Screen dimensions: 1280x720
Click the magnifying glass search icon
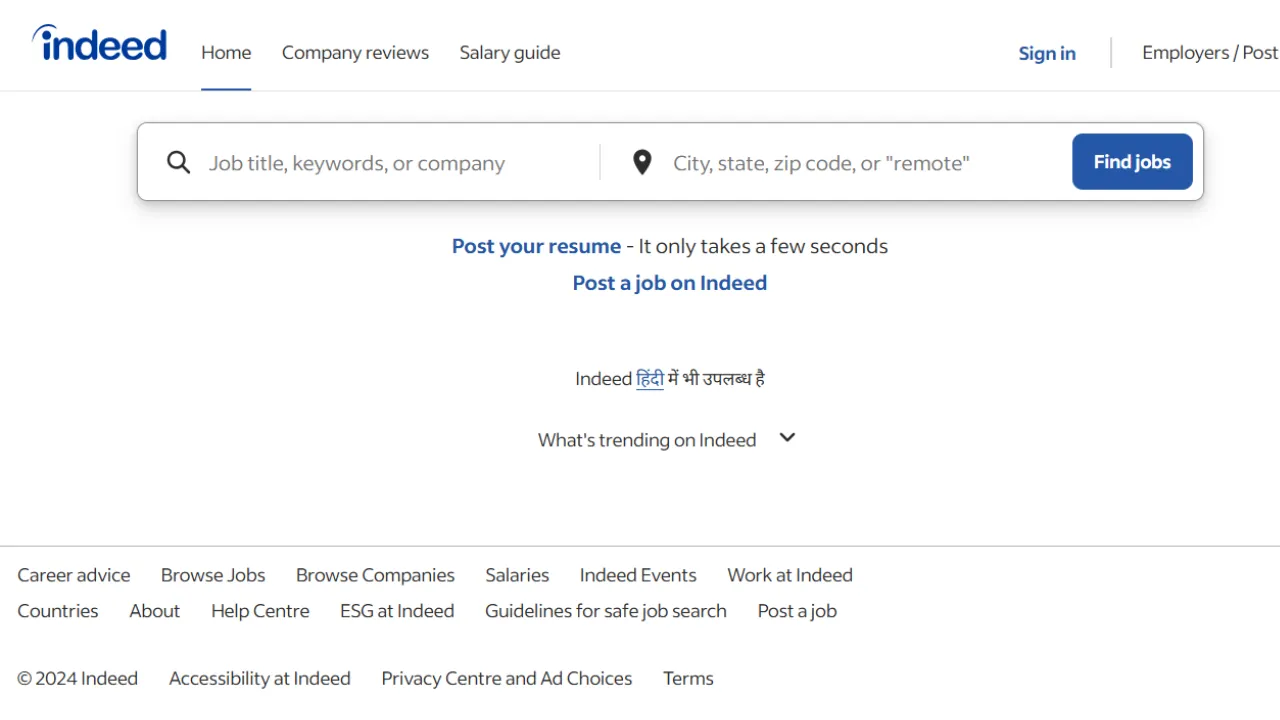[178, 162]
